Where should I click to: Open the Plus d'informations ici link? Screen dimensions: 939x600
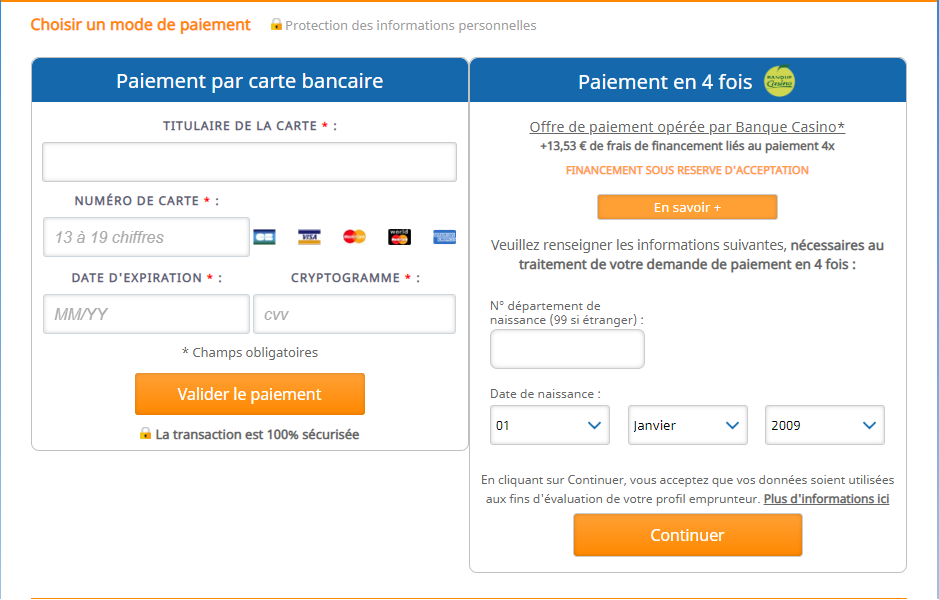tap(826, 499)
